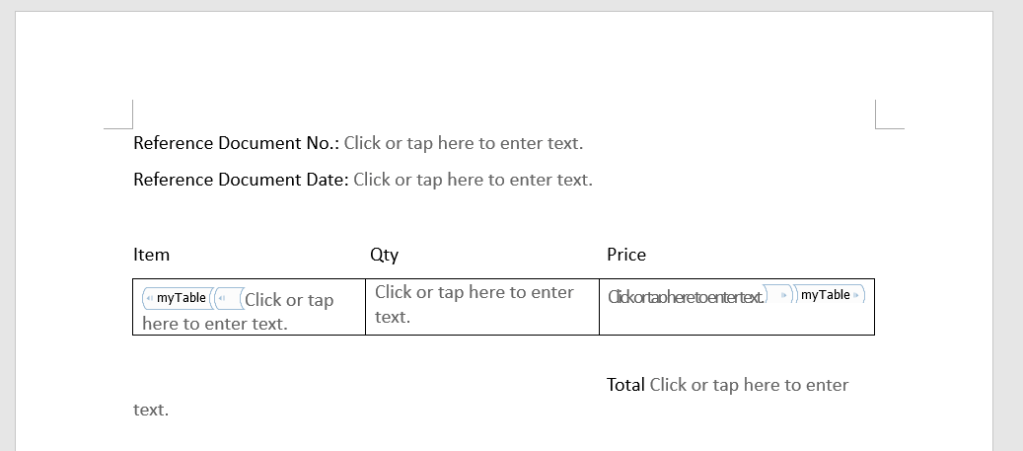
Task: Click the wrapped "text." below Total line
Action: (x=151, y=410)
